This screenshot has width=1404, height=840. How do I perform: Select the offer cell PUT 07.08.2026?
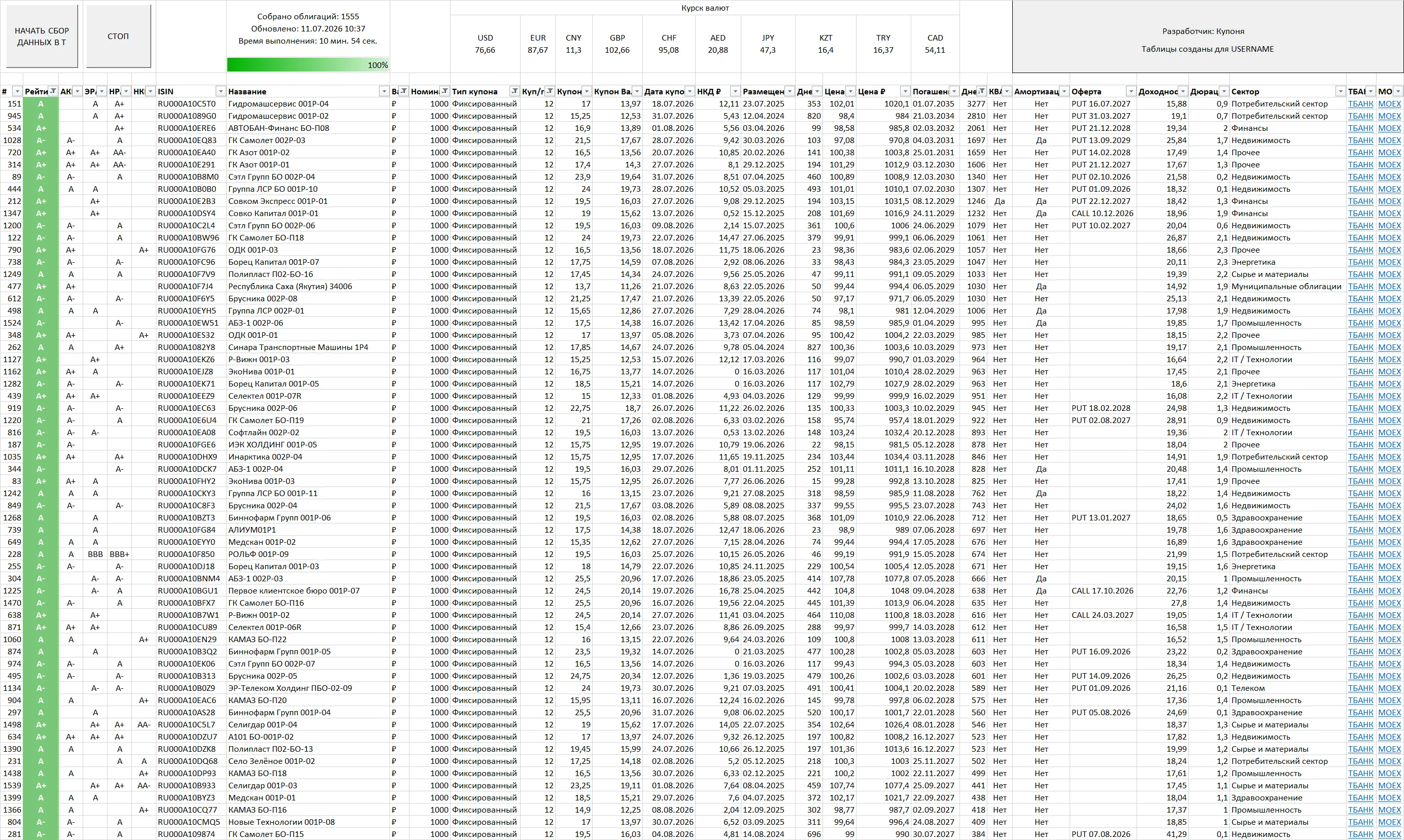point(1103,834)
